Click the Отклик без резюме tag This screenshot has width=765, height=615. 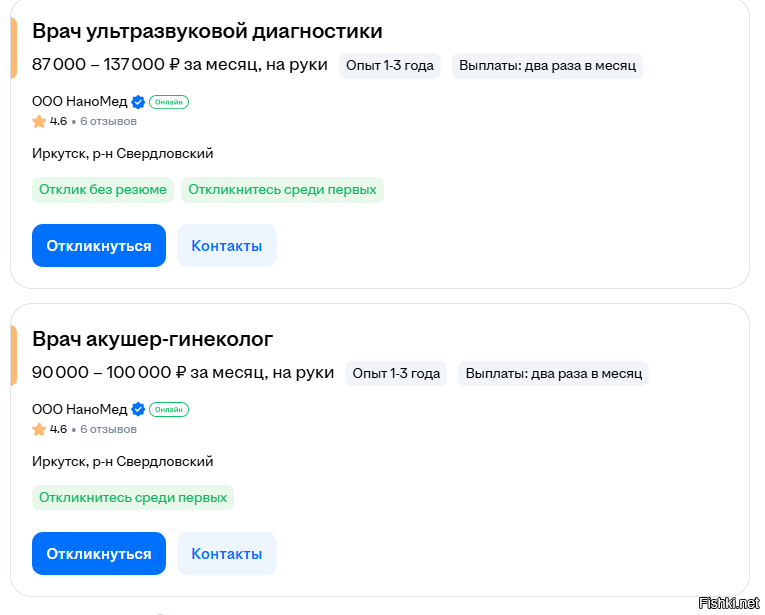tap(103, 190)
